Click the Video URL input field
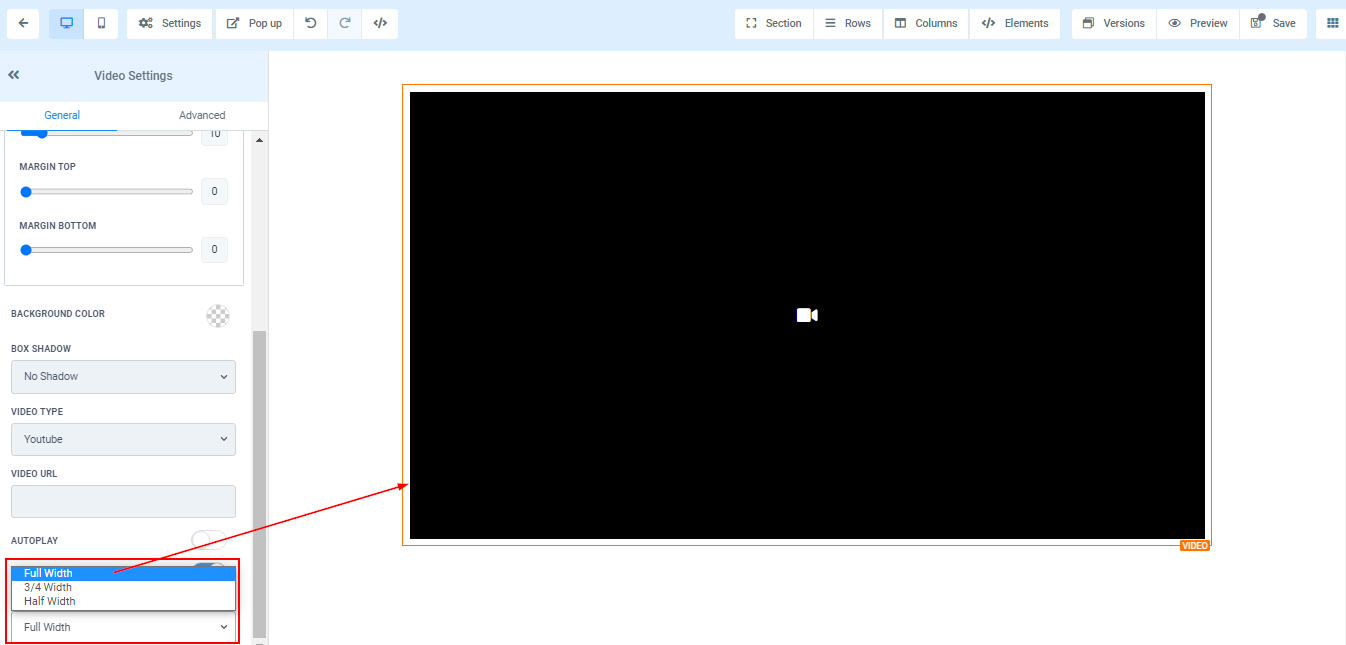Screen dimensions: 1346x645 pos(123,501)
